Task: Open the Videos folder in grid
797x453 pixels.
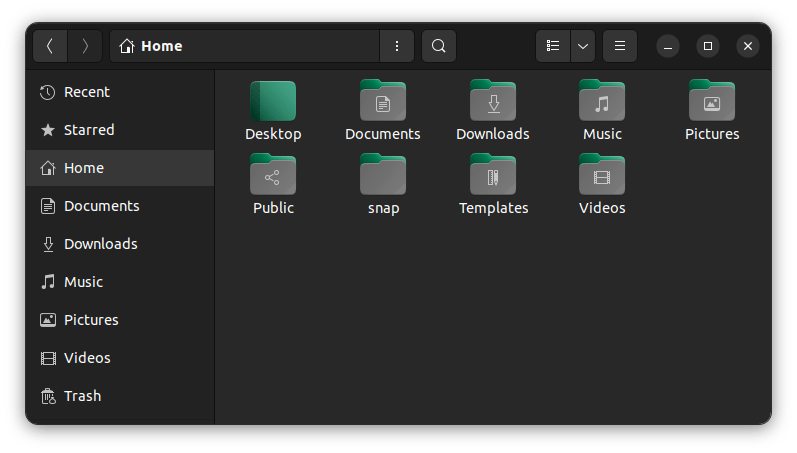Action: (x=602, y=176)
